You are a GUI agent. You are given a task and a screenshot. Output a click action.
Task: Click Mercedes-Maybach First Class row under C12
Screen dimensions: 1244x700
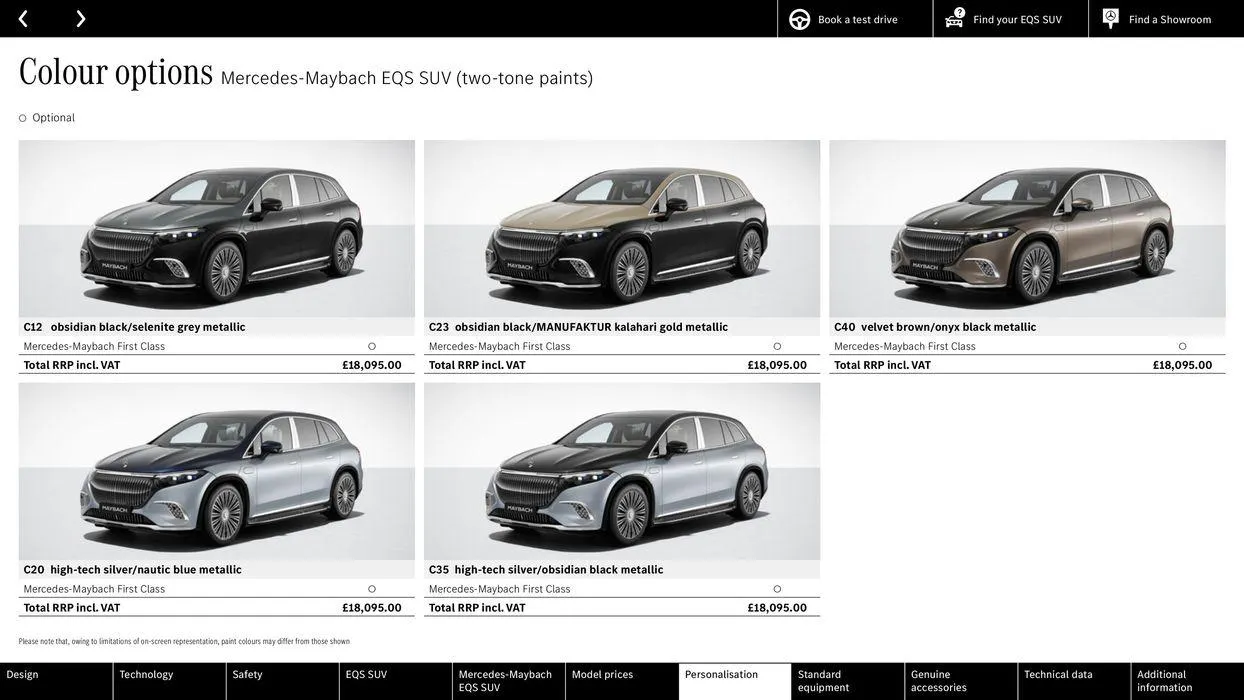(x=217, y=346)
